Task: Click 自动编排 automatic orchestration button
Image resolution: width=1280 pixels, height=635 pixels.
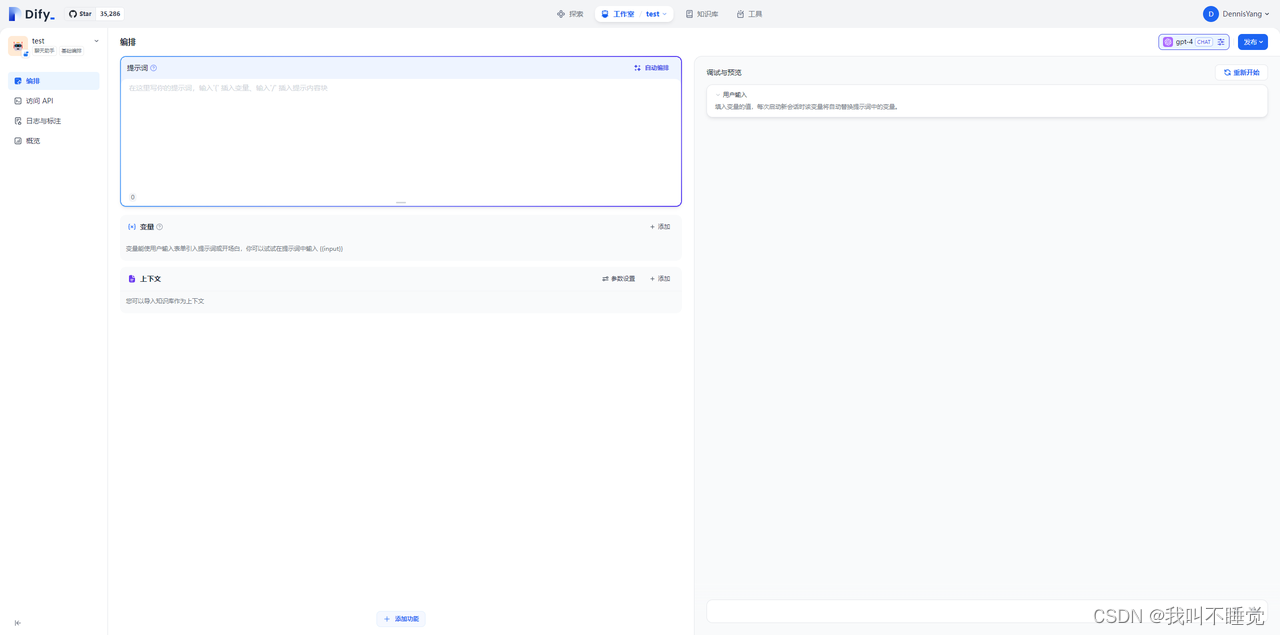Action: tap(651, 68)
